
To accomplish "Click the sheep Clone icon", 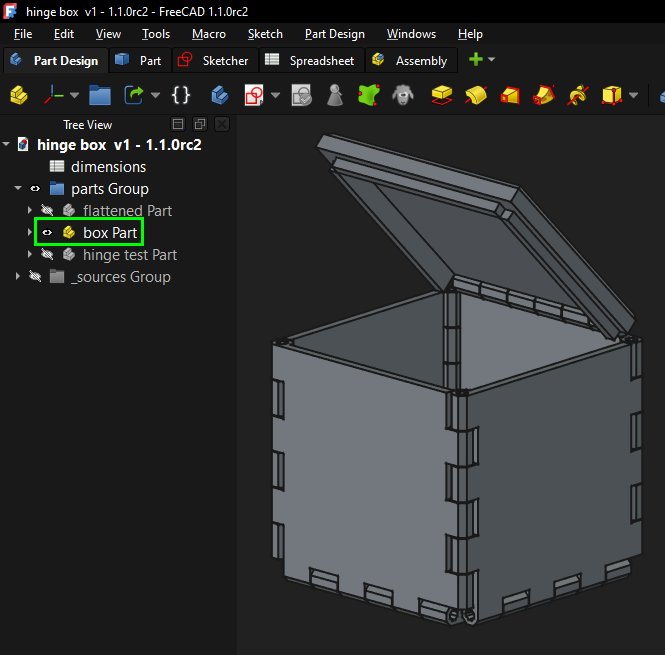I will coord(402,95).
